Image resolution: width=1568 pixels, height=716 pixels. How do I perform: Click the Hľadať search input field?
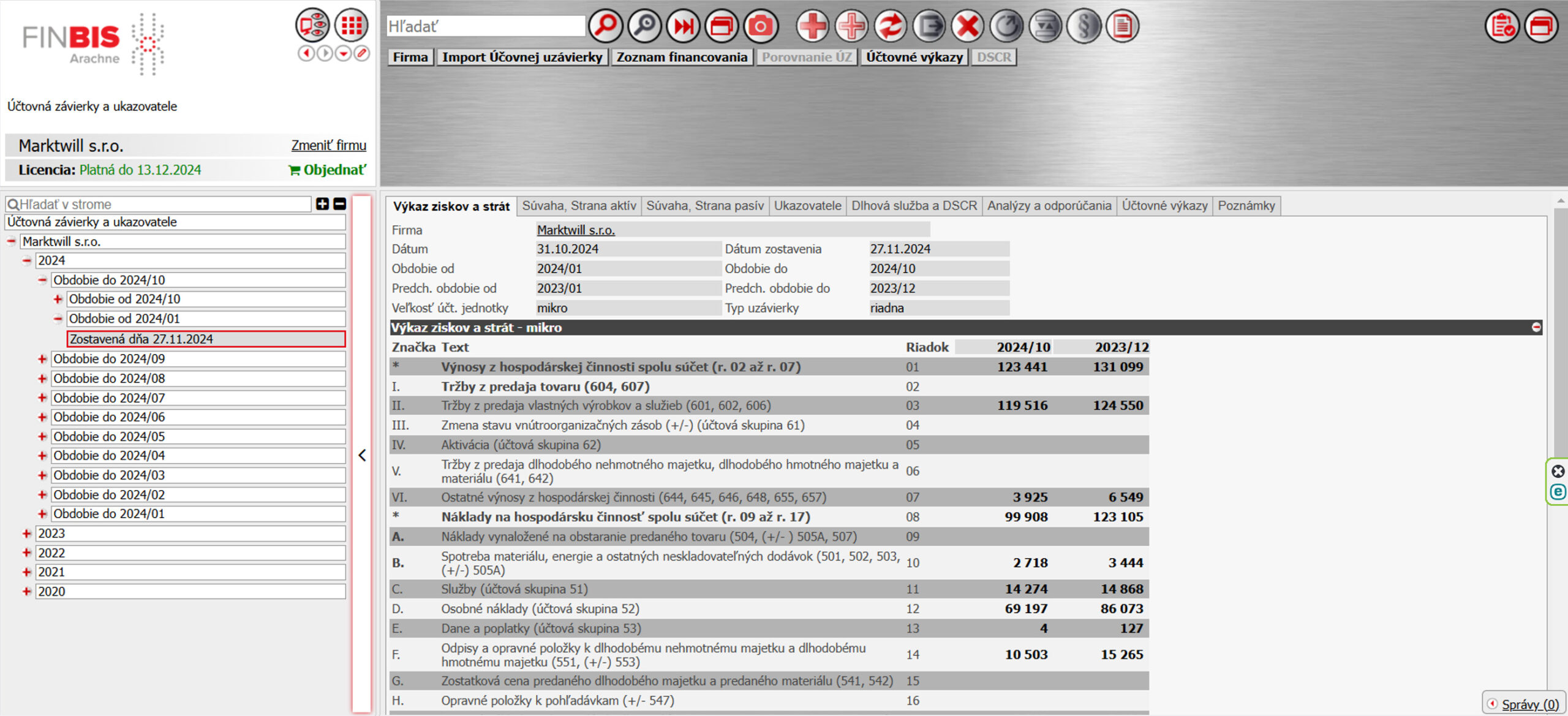486,26
